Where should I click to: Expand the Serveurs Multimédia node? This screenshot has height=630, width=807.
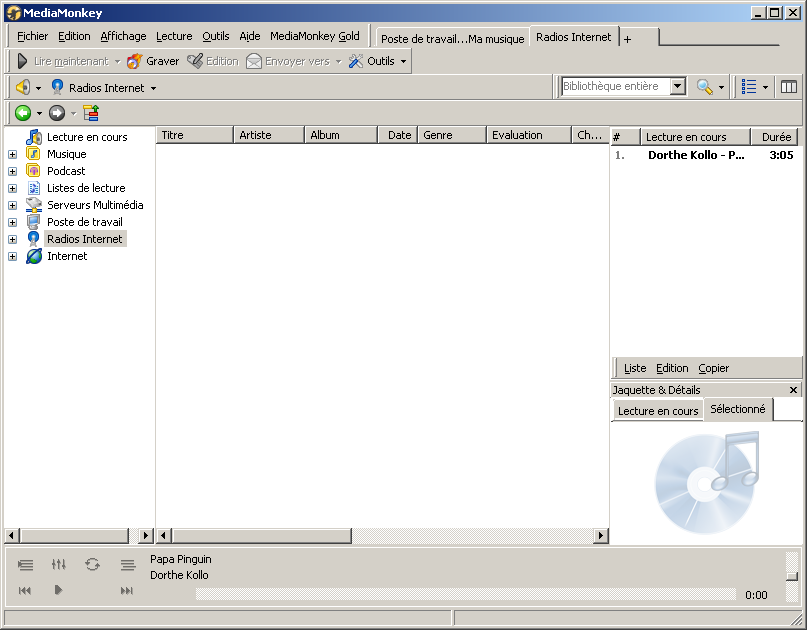click(12, 205)
